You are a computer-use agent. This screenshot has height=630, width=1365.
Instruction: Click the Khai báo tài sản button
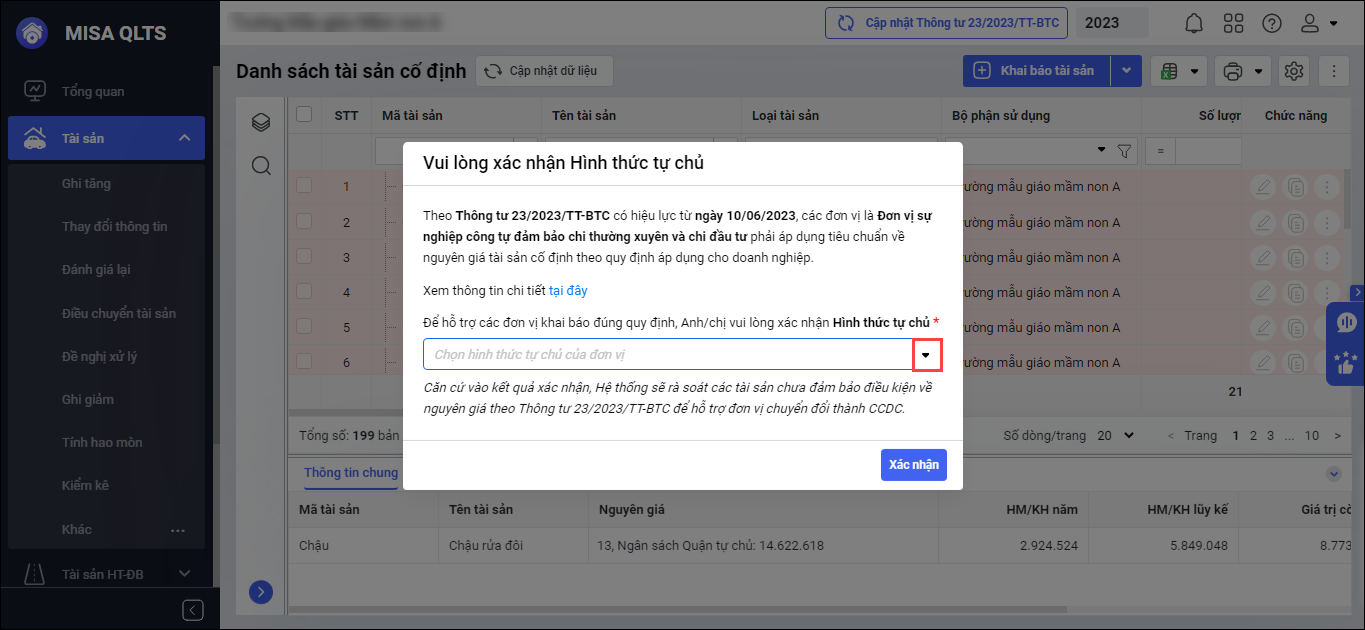[1037, 71]
